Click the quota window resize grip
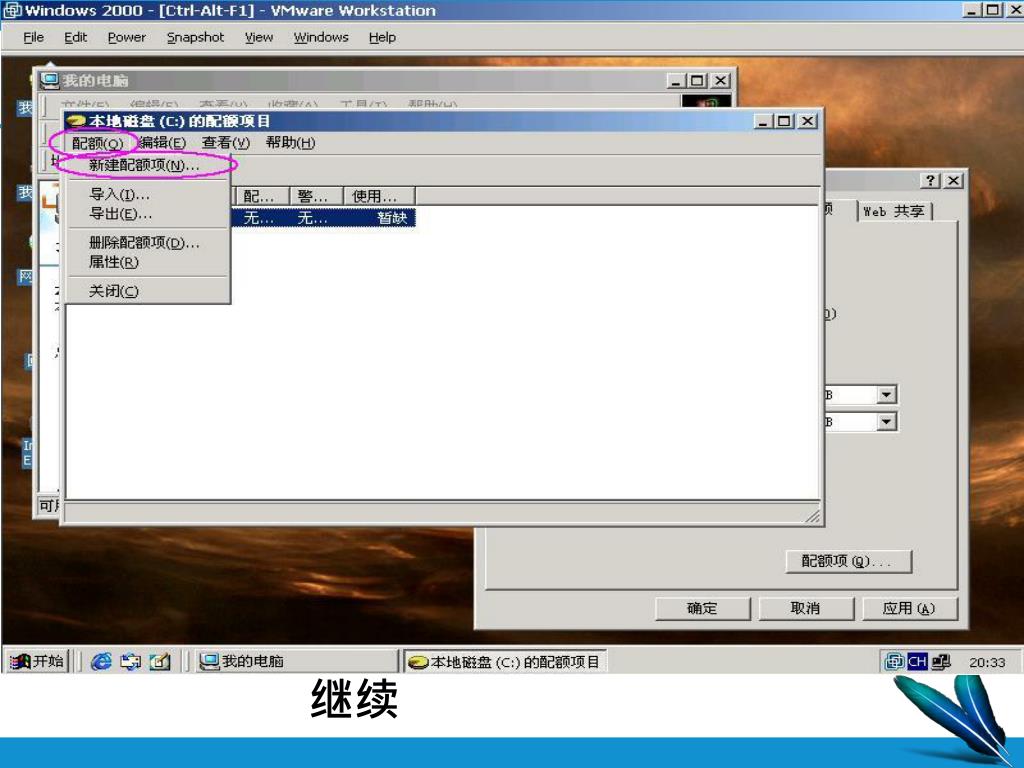 point(812,516)
